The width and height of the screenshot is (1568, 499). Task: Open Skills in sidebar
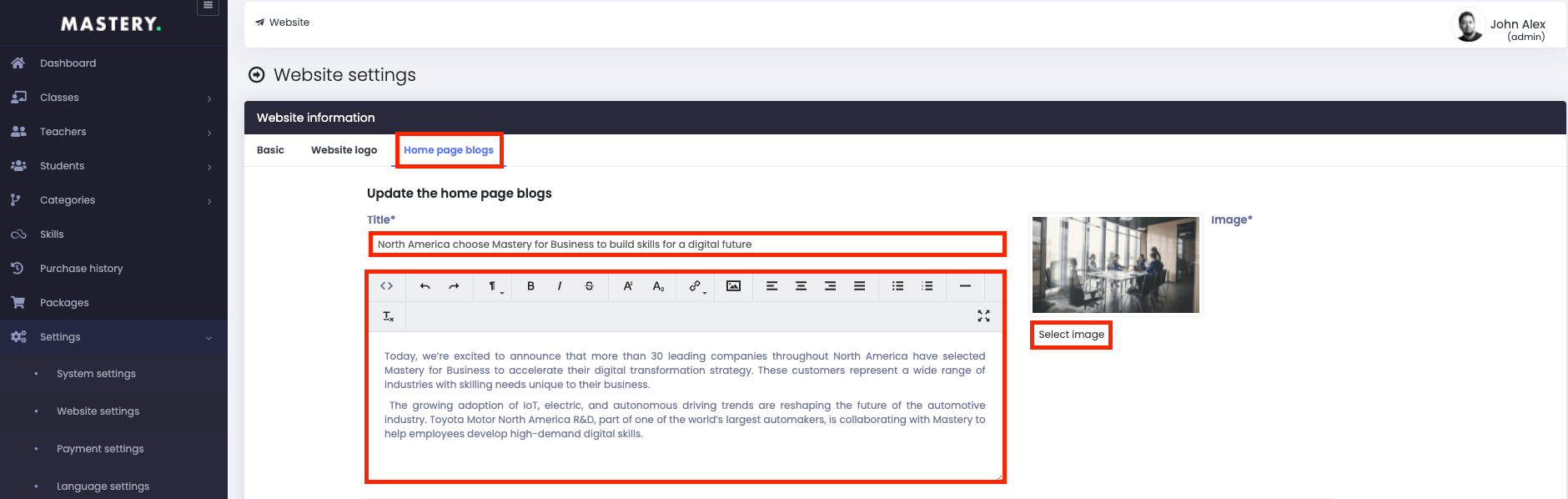pyautogui.click(x=113, y=234)
